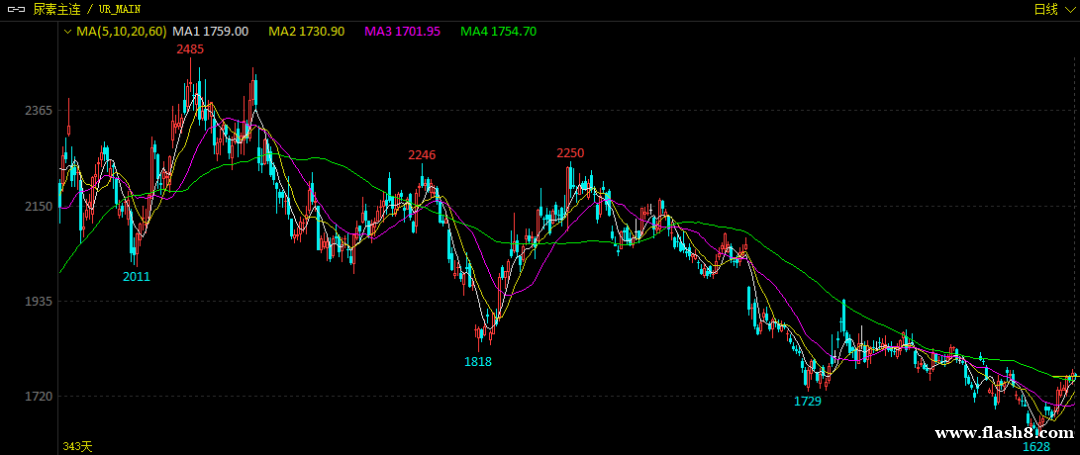
Task: Click the 343天 day count label
Action: point(78,447)
